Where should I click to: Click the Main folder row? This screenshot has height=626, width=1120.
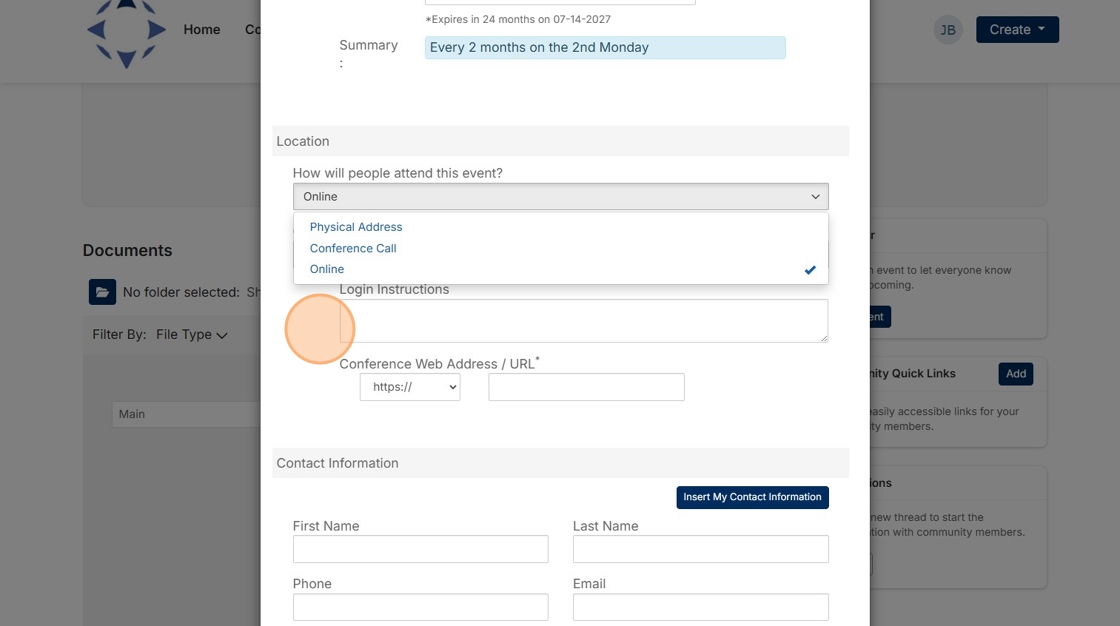click(x=186, y=414)
